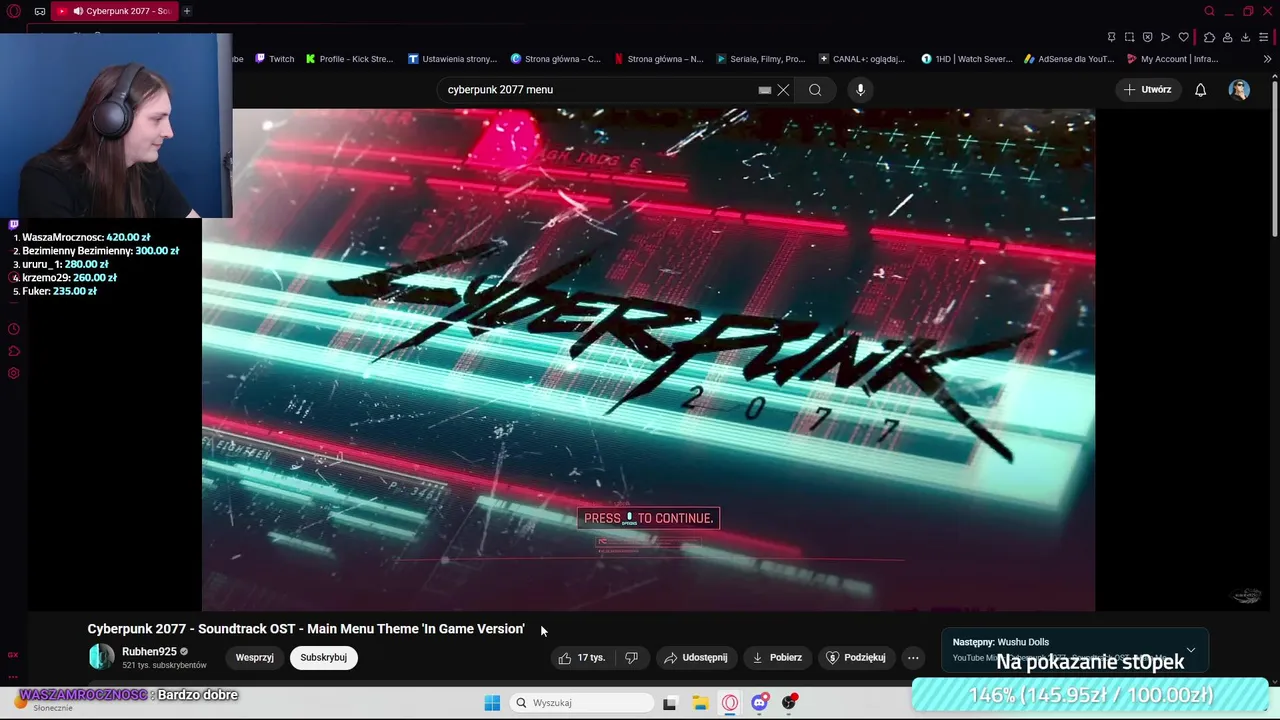Open YouTube notifications bell
This screenshot has width=1280, height=720.
tap(1200, 90)
